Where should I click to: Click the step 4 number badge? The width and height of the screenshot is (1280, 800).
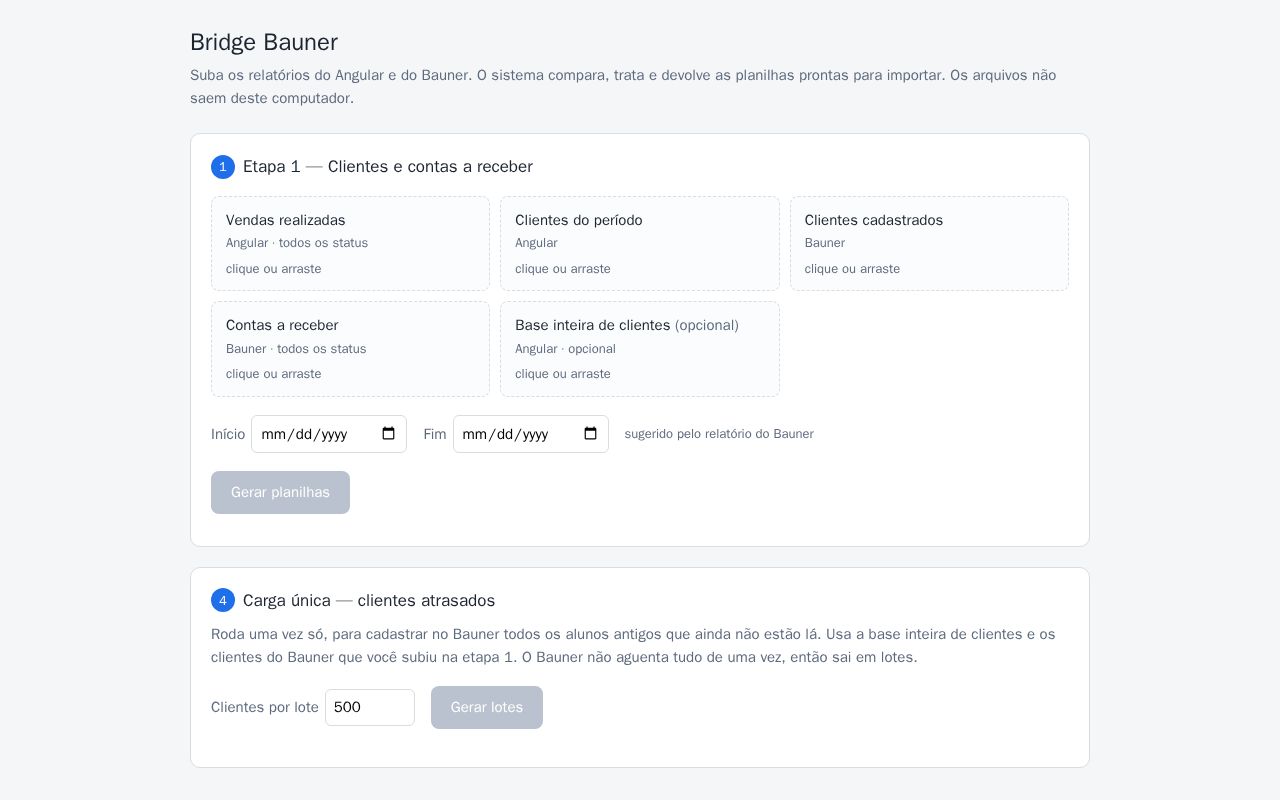223,600
